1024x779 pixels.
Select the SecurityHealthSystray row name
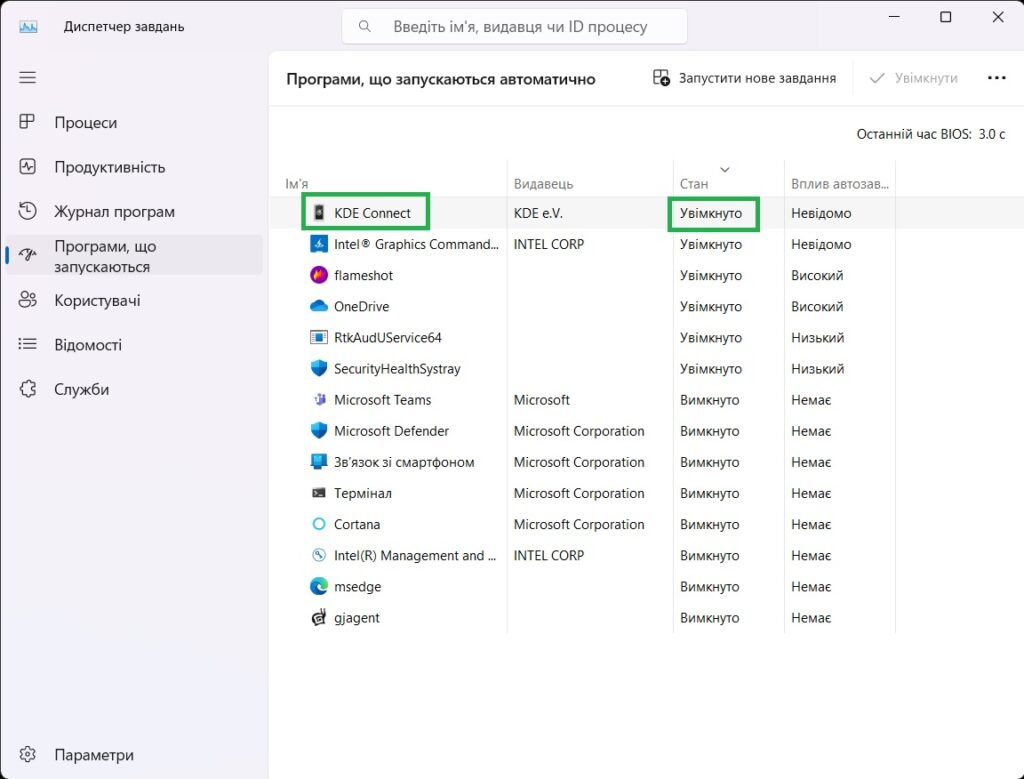[x=397, y=369]
